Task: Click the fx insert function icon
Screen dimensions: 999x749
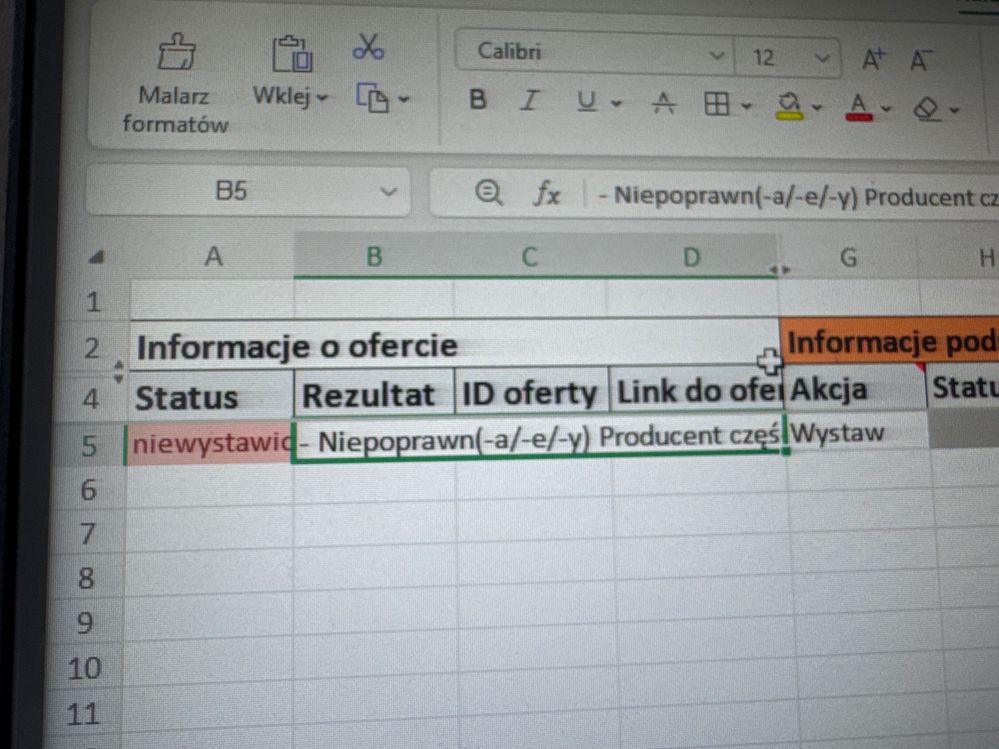Action: 545,193
